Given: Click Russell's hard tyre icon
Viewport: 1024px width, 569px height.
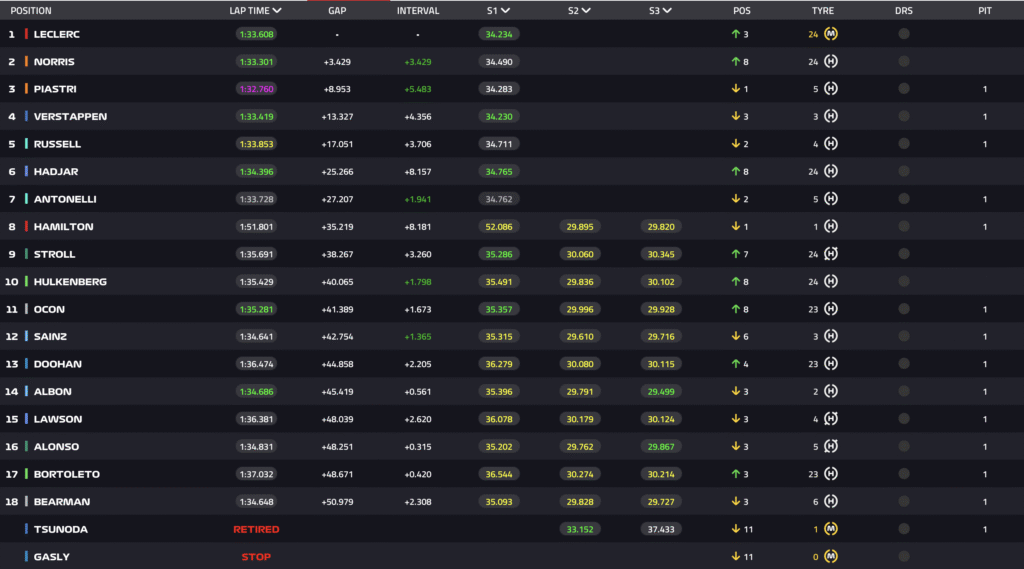Looking at the screenshot, I should click(831, 144).
